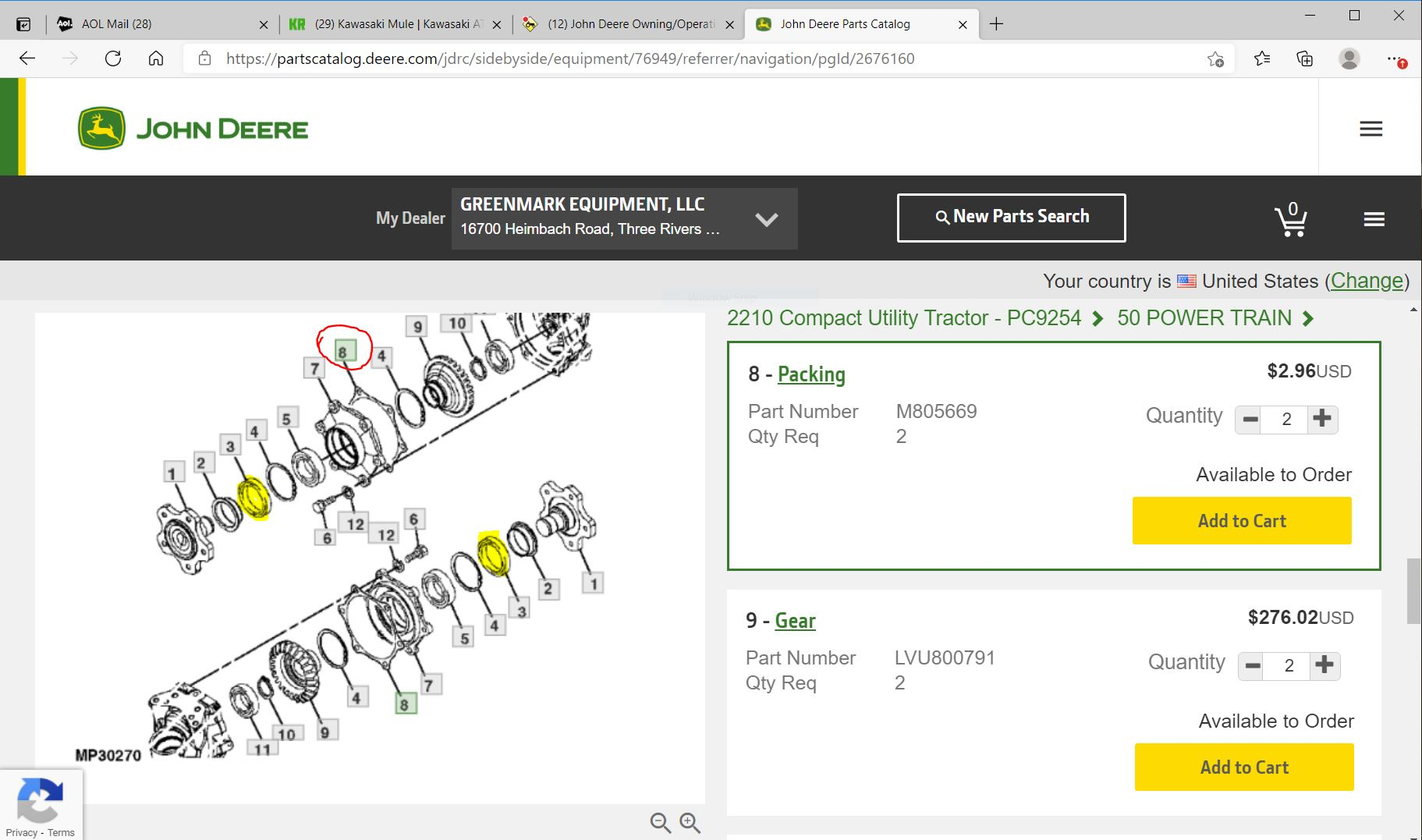
Task: Decrease Packing quantity with minus
Action: (1250, 419)
